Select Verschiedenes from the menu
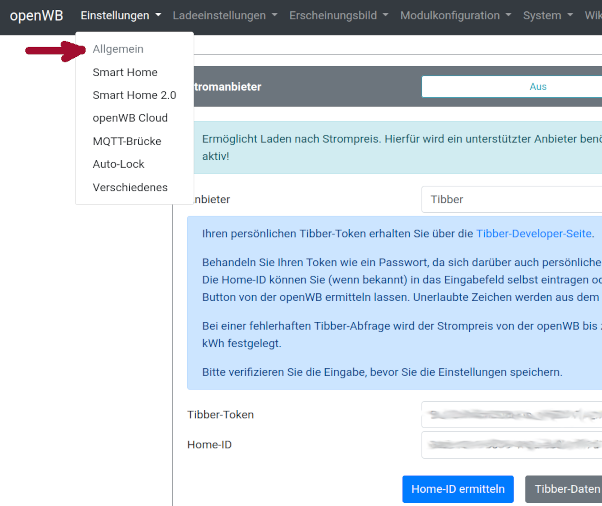602x506 pixels. click(130, 187)
